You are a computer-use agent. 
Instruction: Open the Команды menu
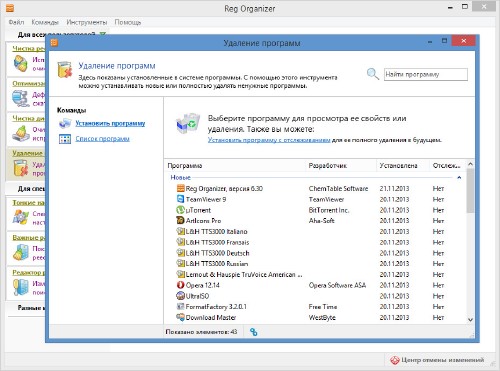coord(45,22)
